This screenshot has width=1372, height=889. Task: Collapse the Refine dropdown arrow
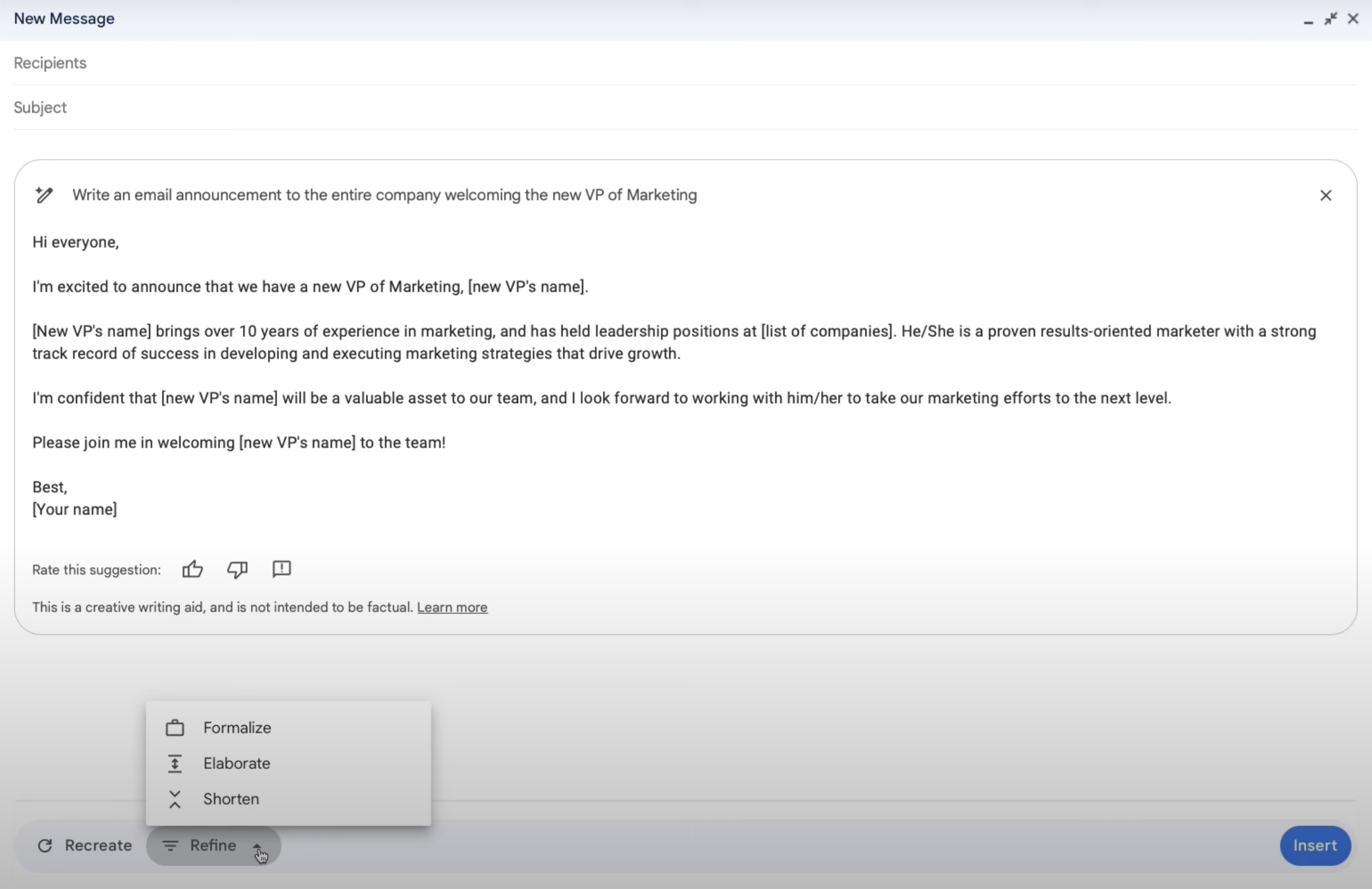[257, 846]
